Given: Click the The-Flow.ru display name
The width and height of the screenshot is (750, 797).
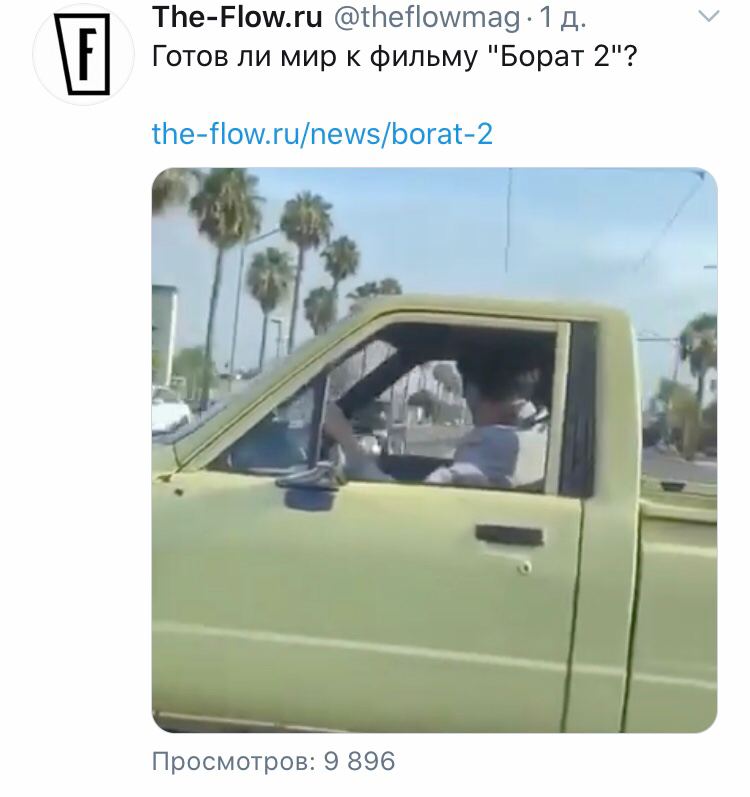Looking at the screenshot, I should (x=237, y=18).
